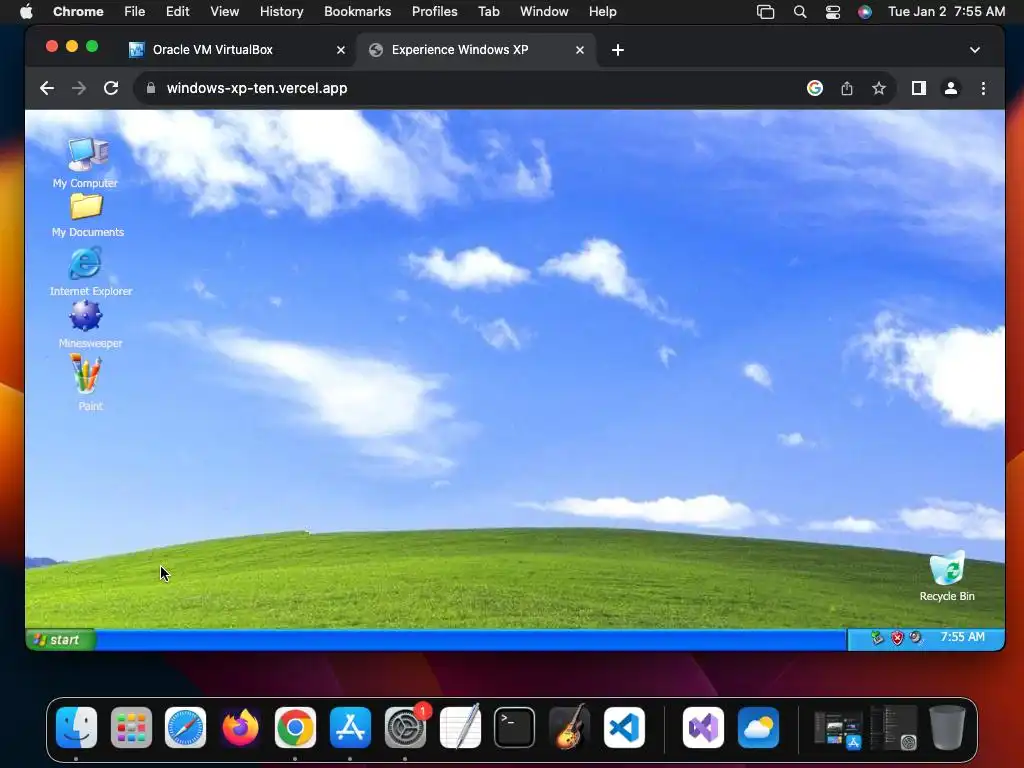This screenshot has height=768, width=1024.
Task: View site info lock icon
Action: pyautogui.click(x=151, y=88)
